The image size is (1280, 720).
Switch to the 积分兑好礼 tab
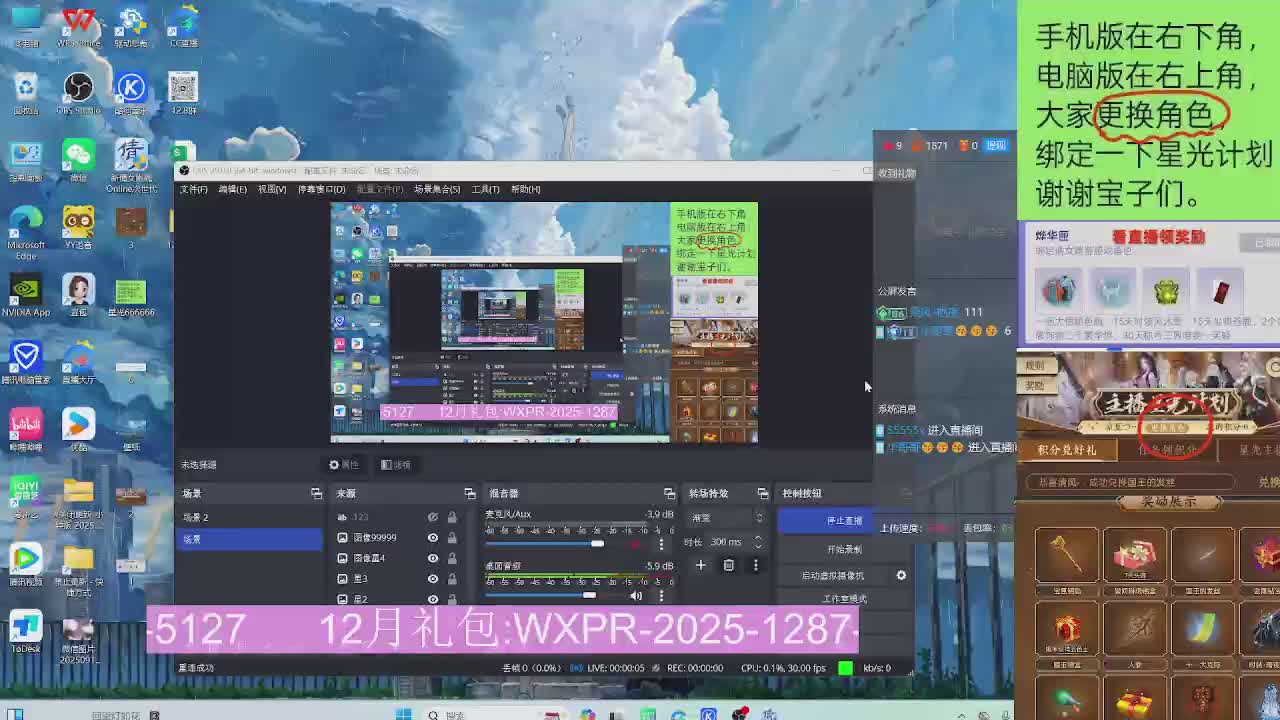tap(1067, 450)
